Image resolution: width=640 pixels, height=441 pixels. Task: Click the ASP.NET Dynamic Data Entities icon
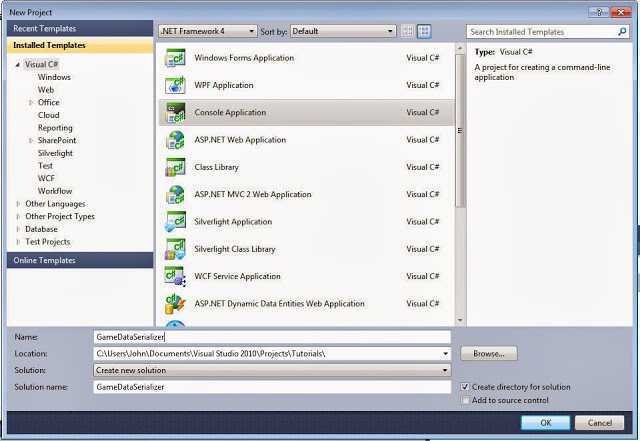click(x=175, y=304)
